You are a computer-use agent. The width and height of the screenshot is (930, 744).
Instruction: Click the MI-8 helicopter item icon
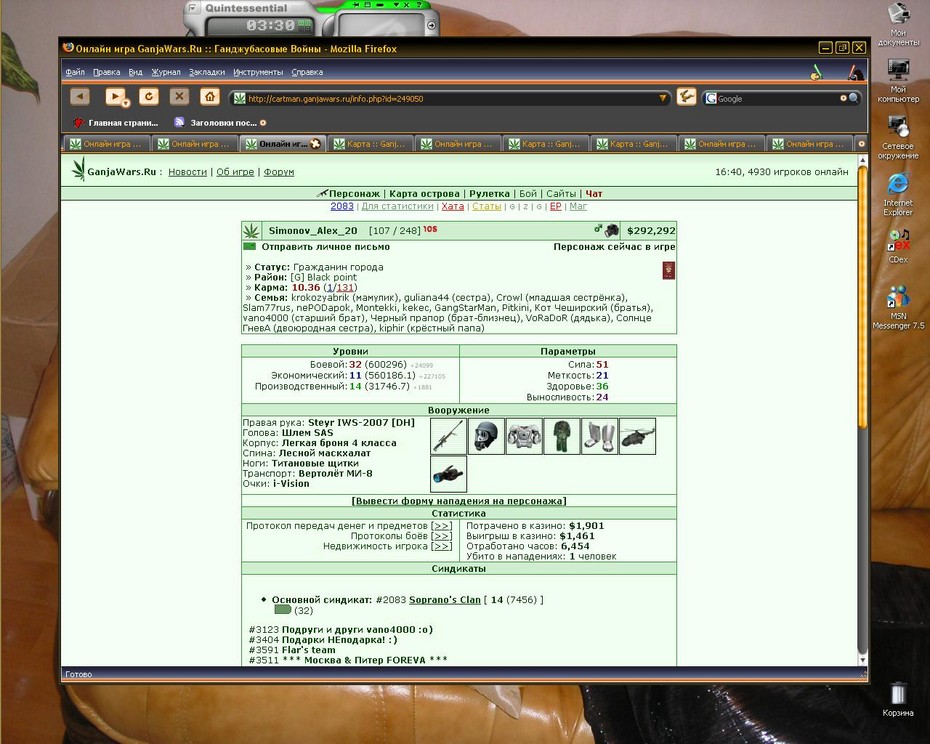click(x=638, y=436)
